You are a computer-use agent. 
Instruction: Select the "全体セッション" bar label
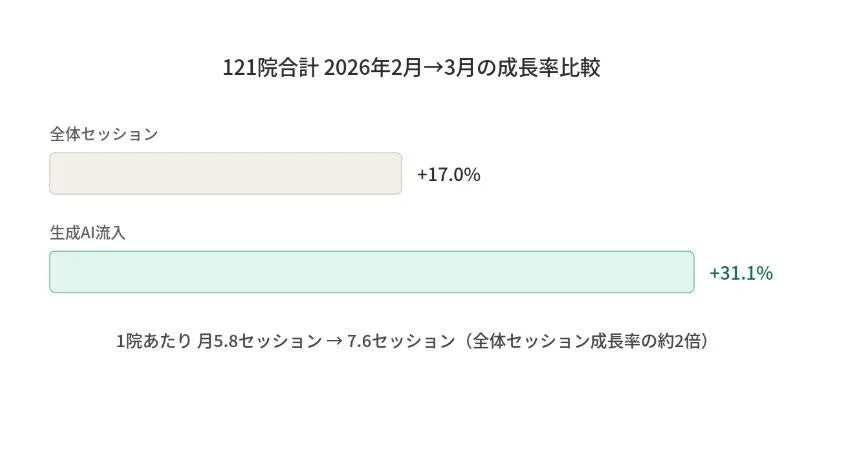[104, 134]
